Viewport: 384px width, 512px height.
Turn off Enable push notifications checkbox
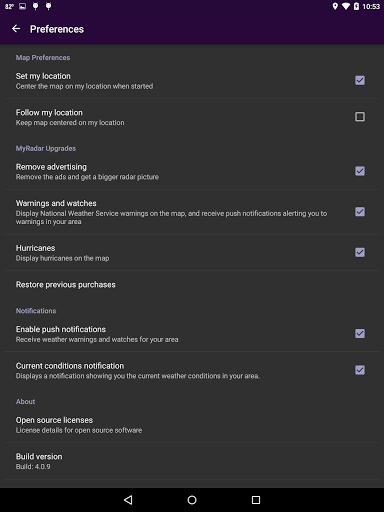click(360, 333)
